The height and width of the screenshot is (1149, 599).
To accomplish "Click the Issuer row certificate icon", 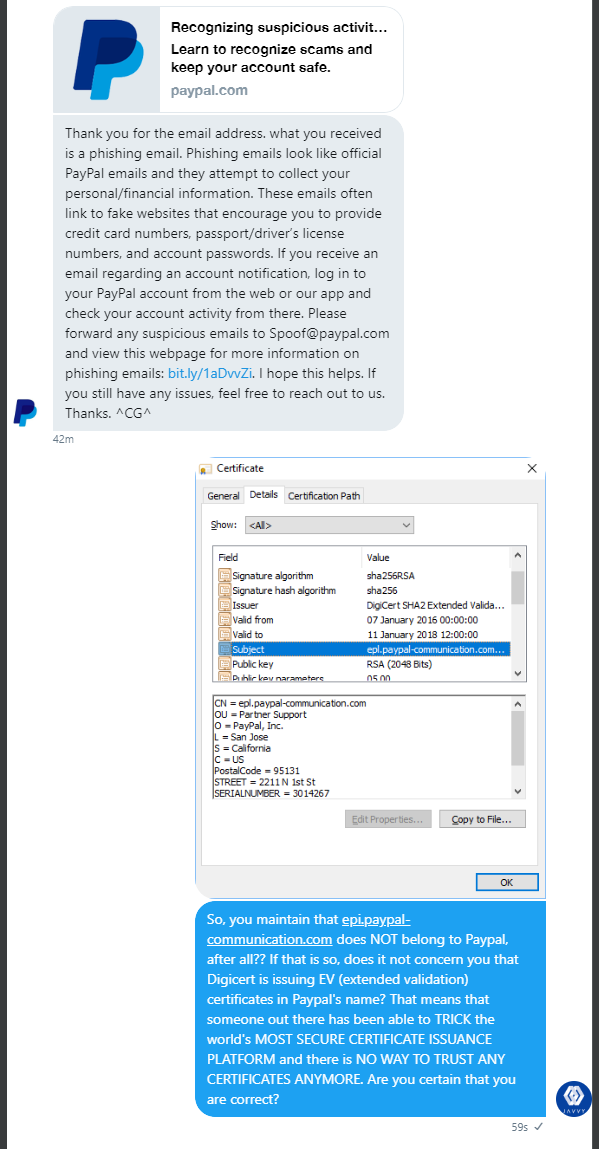I will [x=224, y=605].
